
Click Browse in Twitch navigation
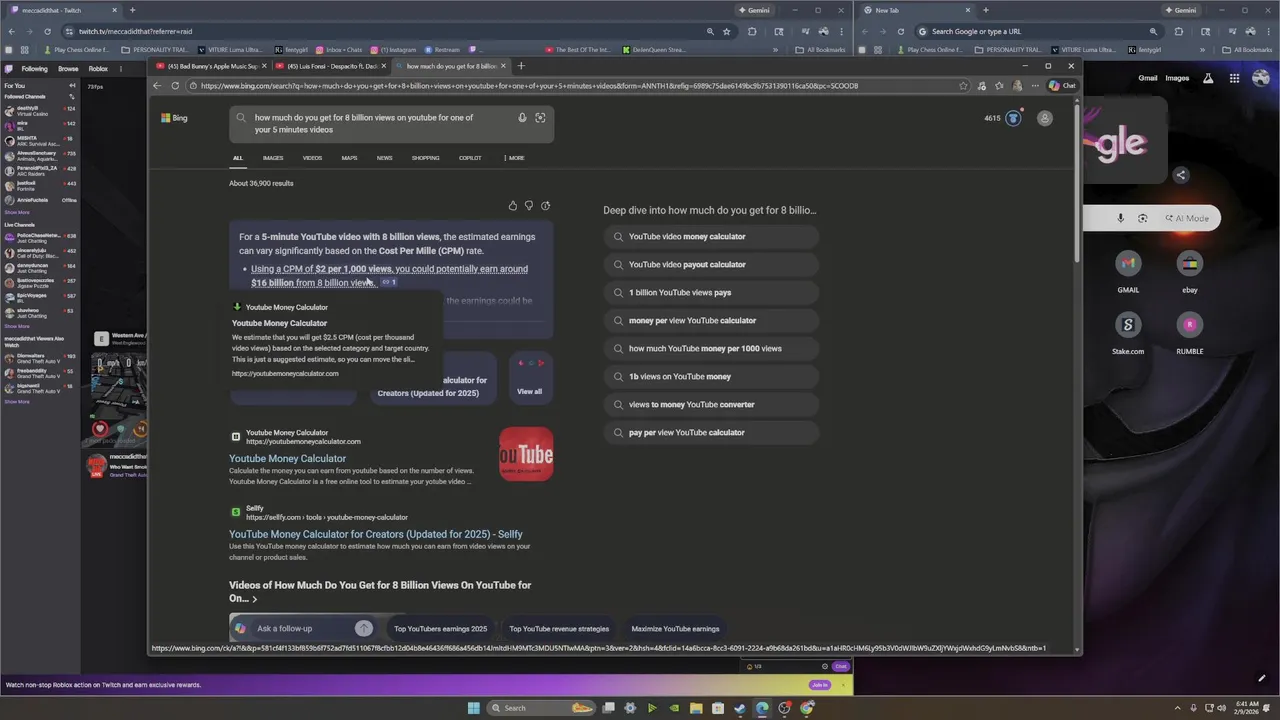tap(68, 69)
